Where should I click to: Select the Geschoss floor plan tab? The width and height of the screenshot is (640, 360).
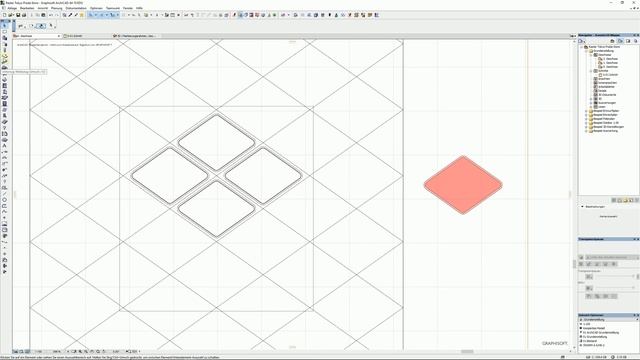(37, 36)
